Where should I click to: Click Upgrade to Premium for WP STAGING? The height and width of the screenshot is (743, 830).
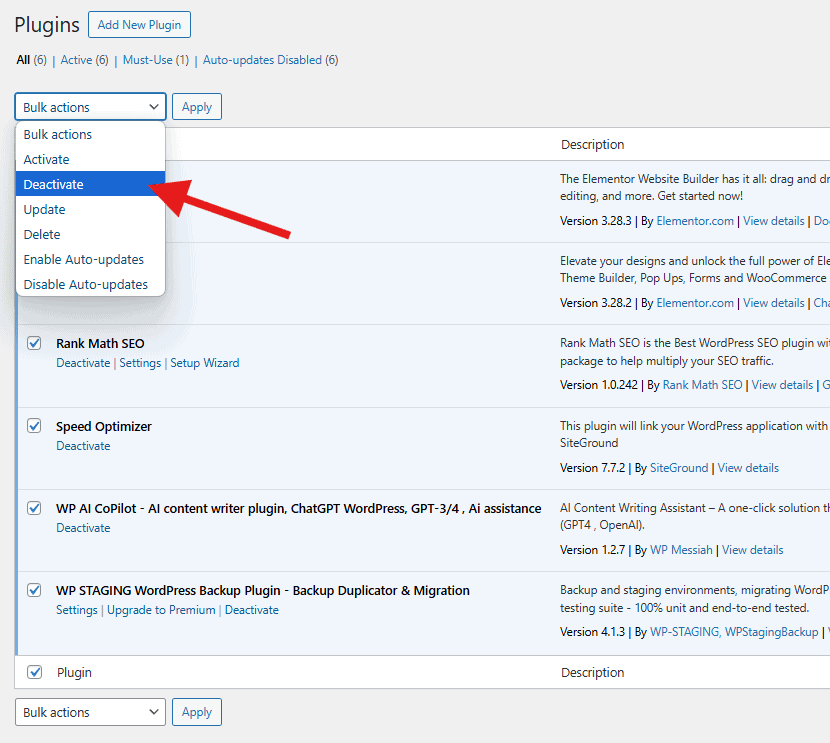pyautogui.click(x=161, y=610)
